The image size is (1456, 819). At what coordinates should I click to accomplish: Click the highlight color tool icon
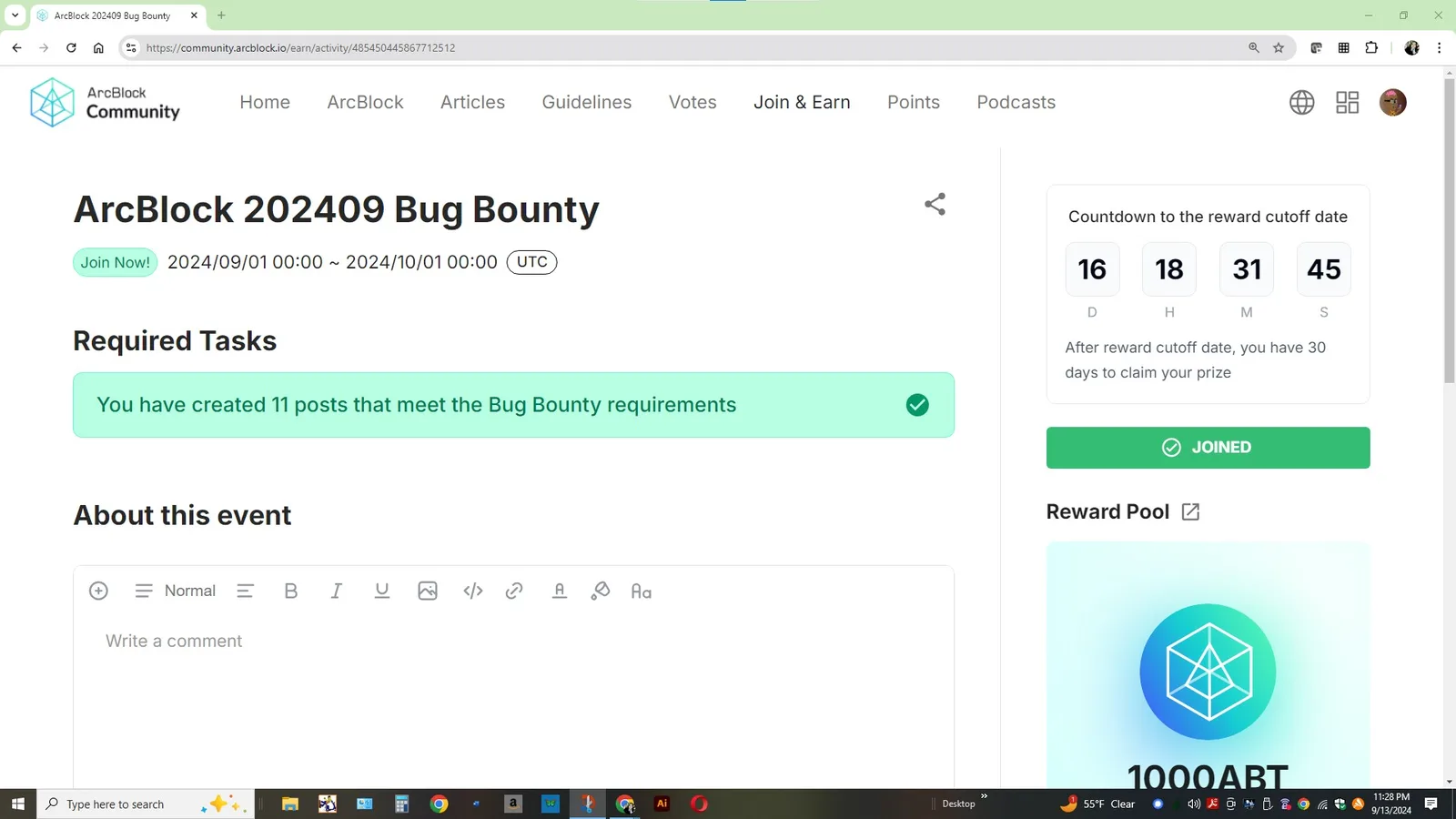coord(600,591)
